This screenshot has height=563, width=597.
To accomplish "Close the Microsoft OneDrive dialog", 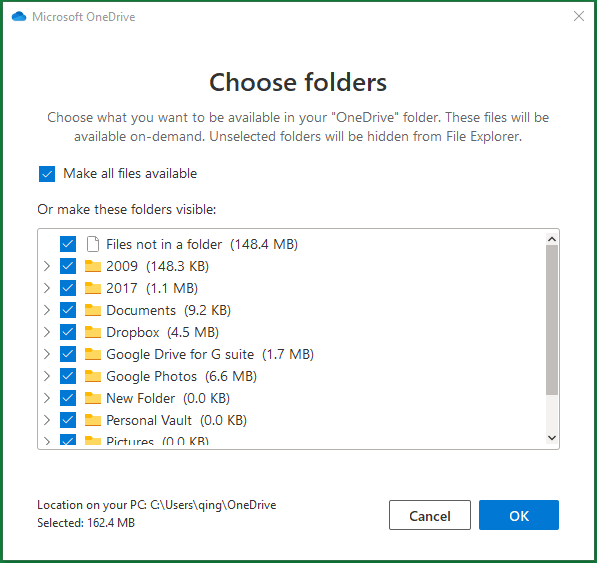I will [x=579, y=16].
